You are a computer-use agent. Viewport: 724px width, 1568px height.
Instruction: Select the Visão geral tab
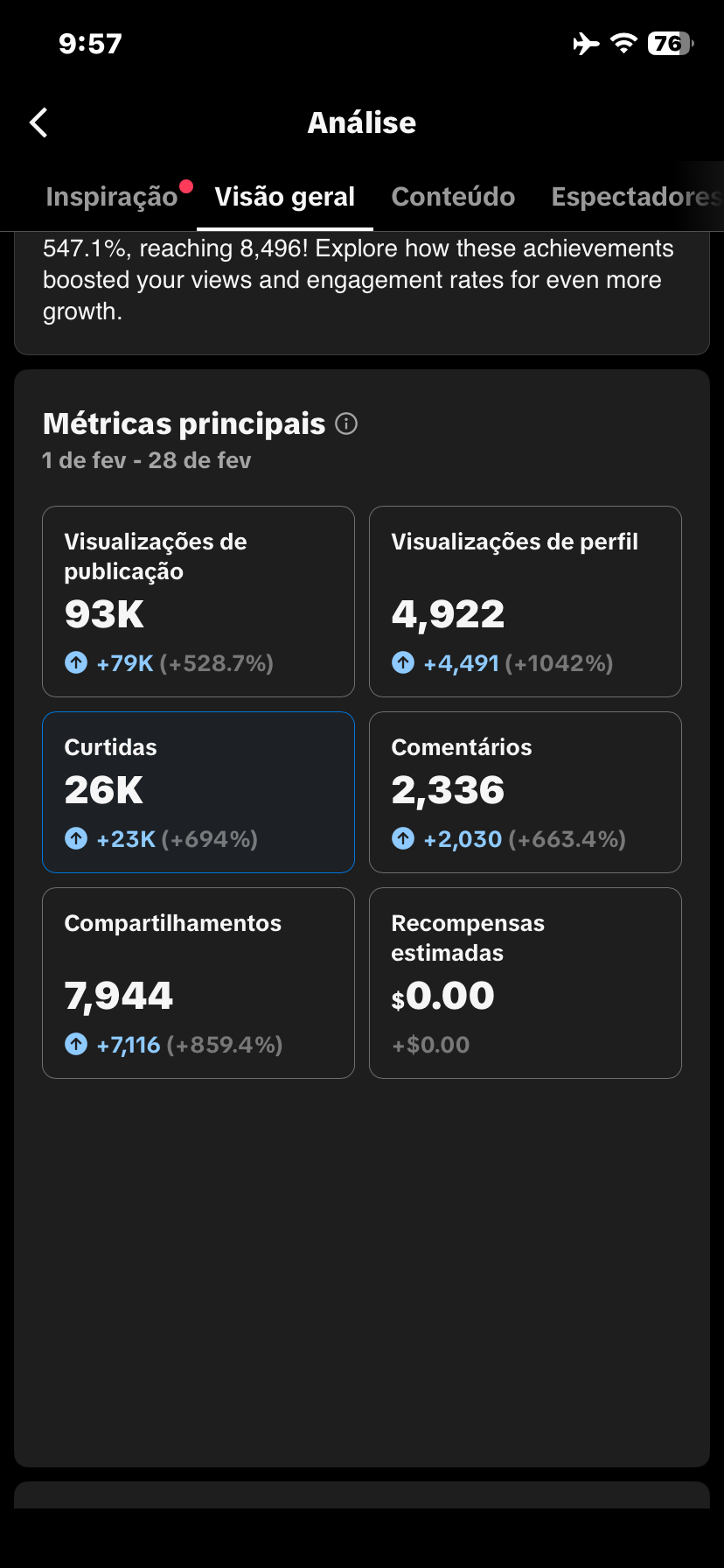coord(285,197)
